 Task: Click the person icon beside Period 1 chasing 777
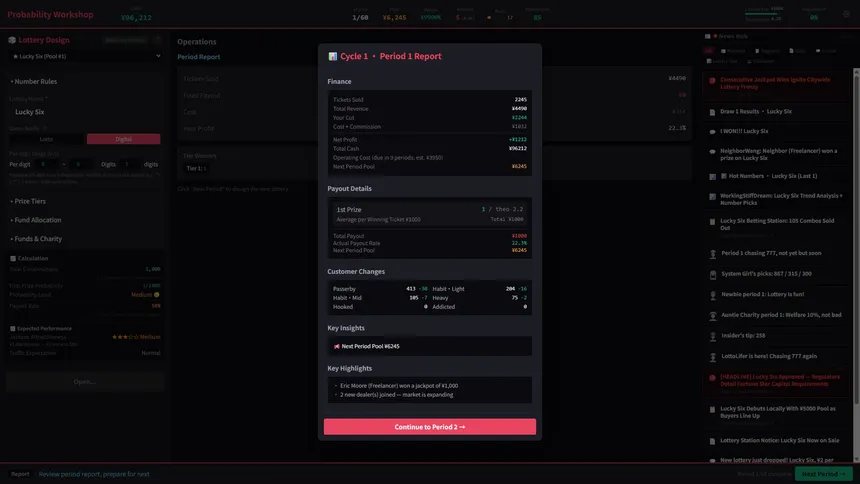713,254
